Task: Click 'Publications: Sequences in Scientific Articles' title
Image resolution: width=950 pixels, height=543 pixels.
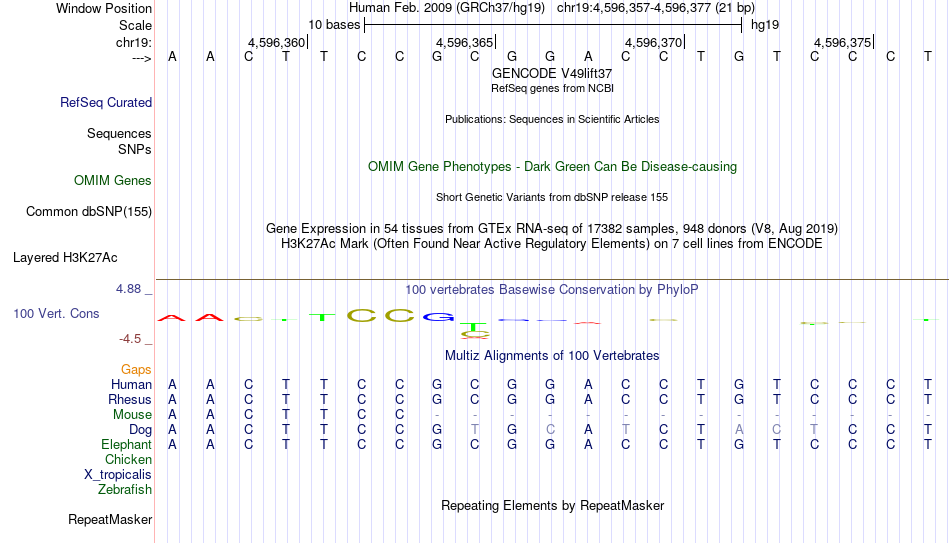Action: (x=552, y=119)
